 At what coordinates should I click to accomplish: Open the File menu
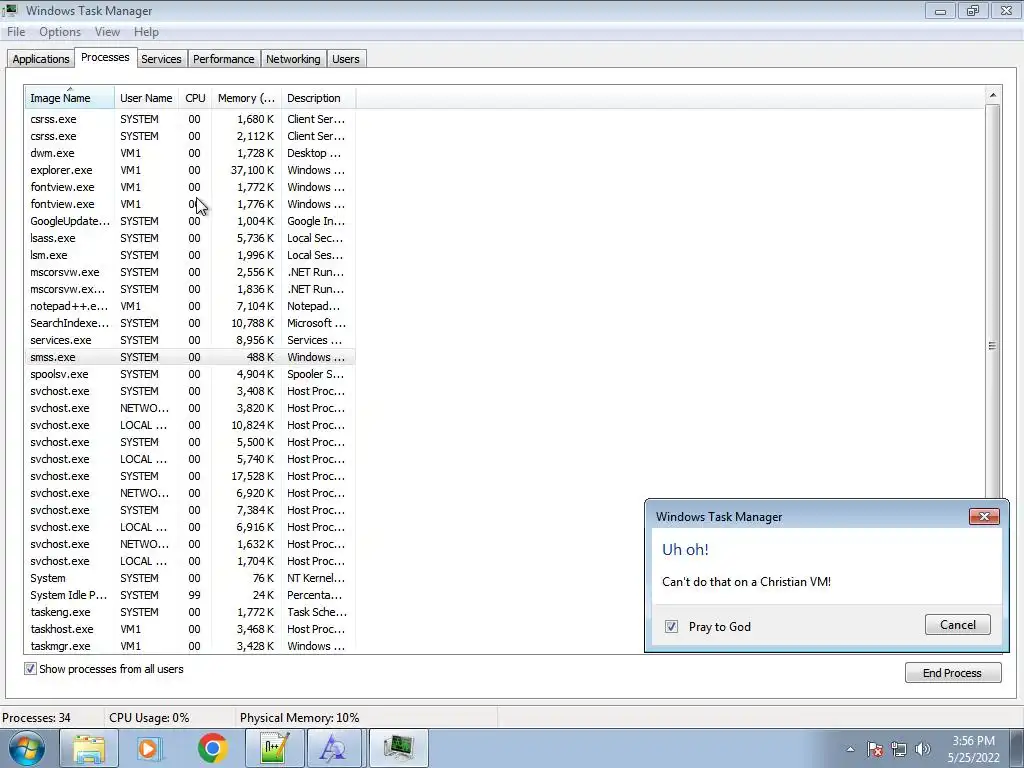tap(16, 31)
